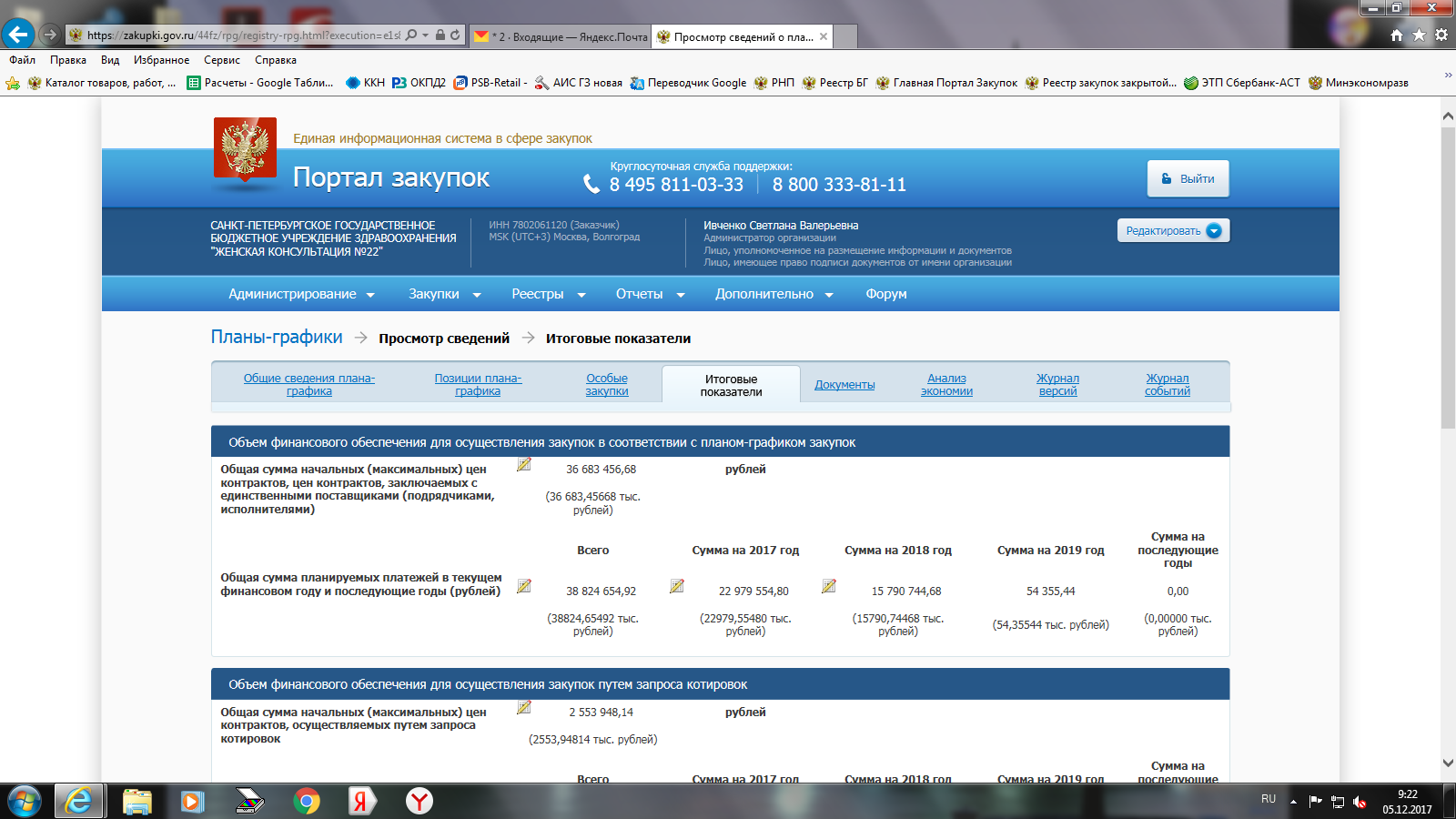The image size is (1456, 819).
Task: Open browser home page icon
Action: point(1397,35)
